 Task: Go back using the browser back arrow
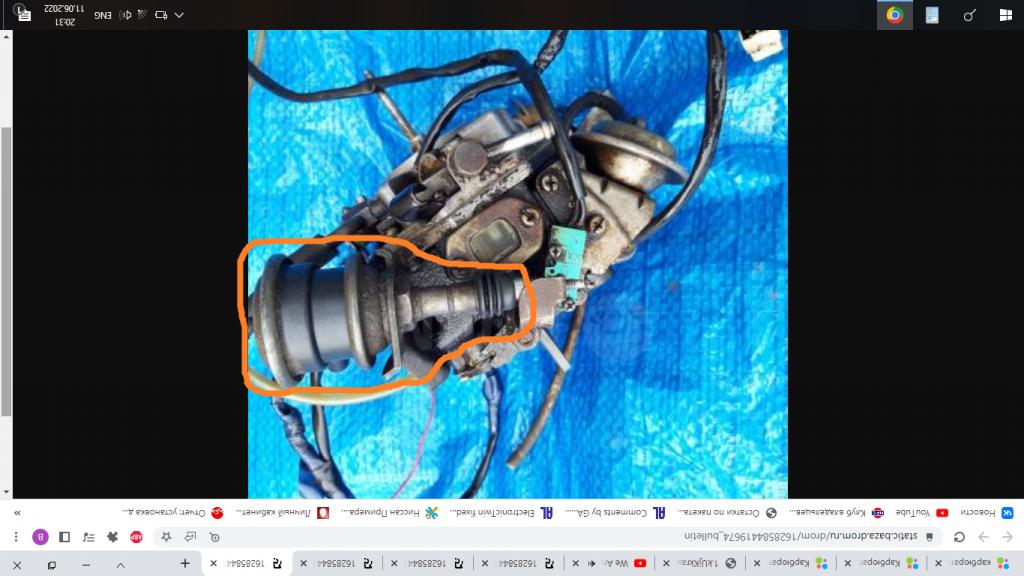click(x=1008, y=537)
